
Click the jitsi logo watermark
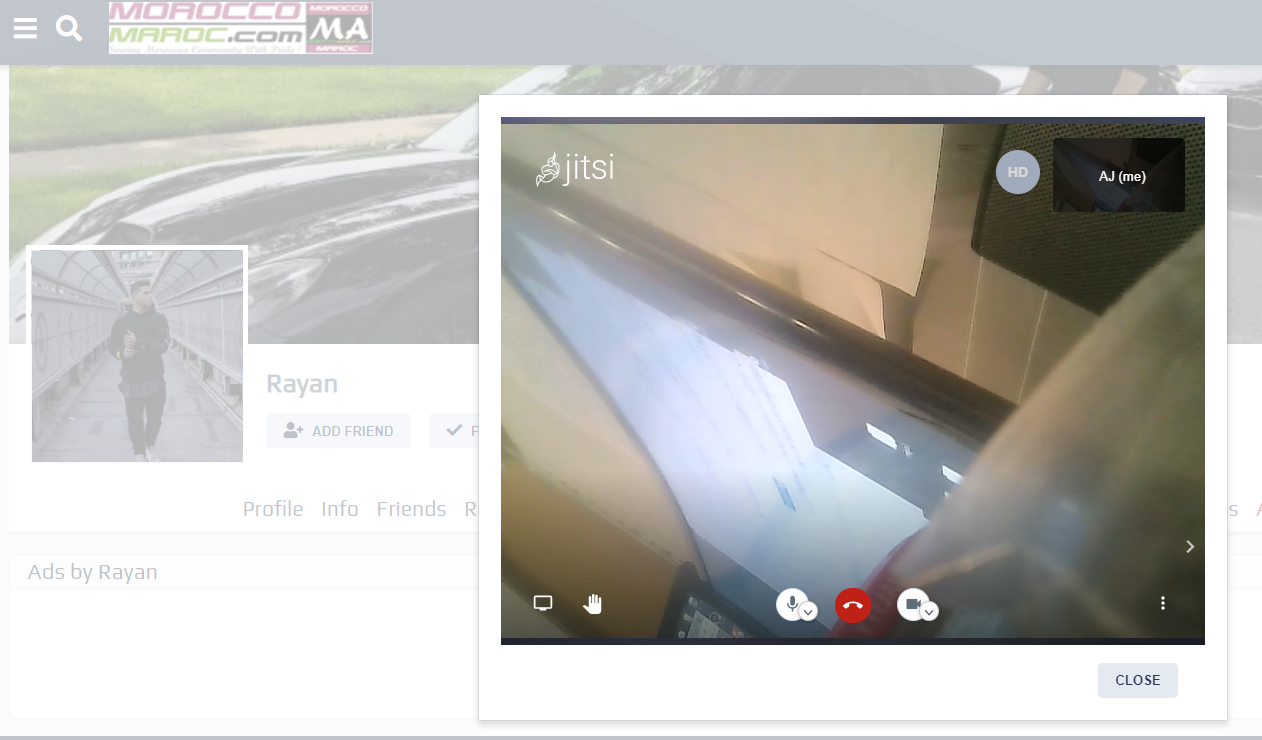tap(575, 169)
